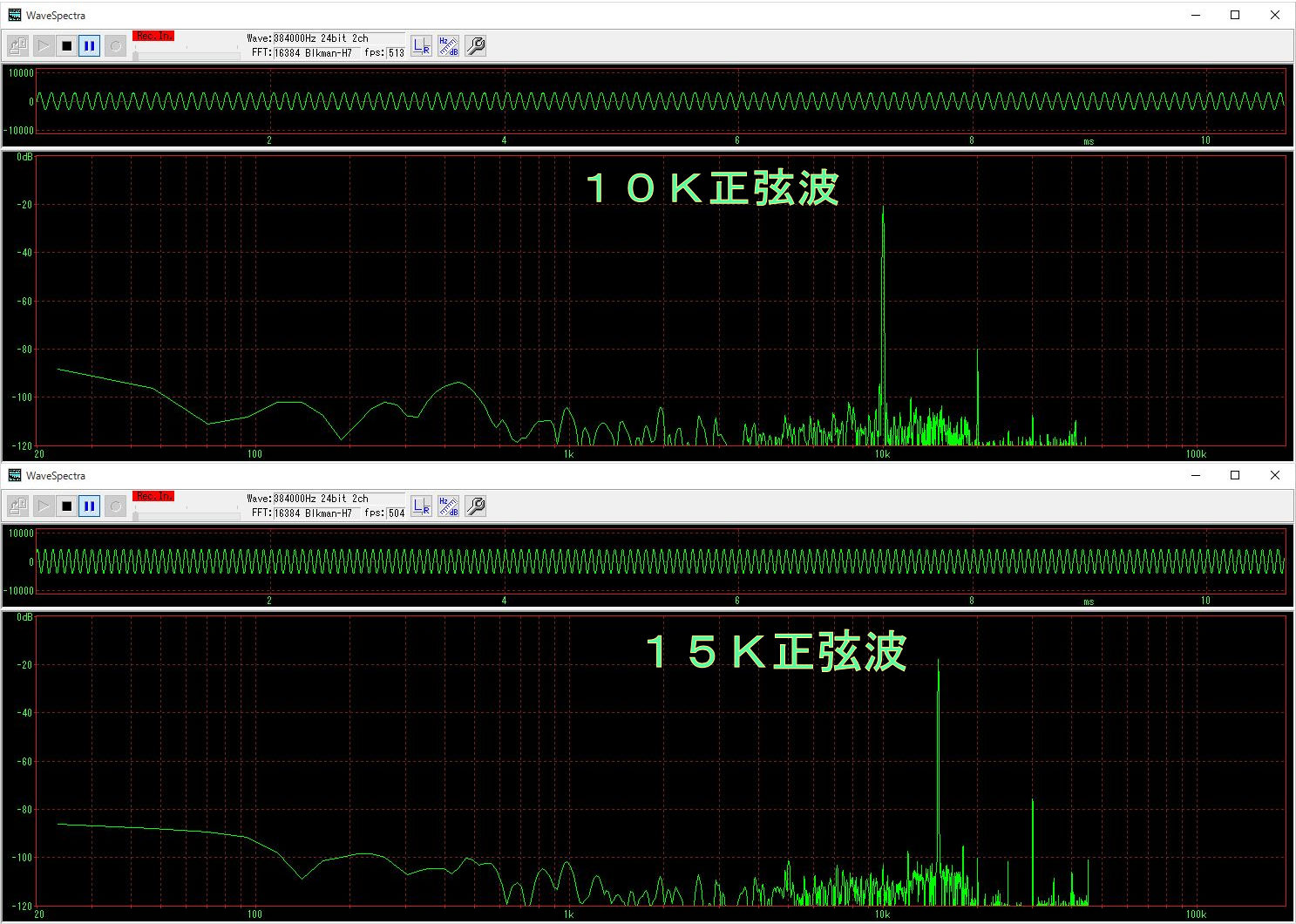Click the fps value 504

397,513
